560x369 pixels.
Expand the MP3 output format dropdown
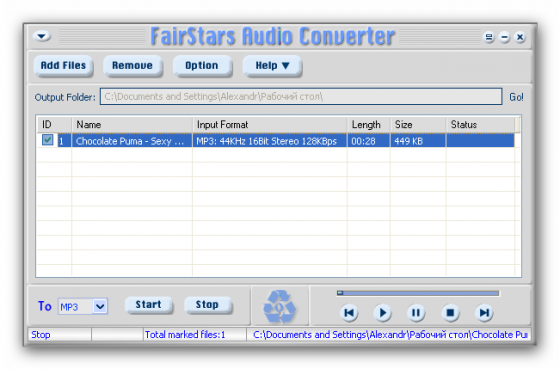click(x=100, y=306)
